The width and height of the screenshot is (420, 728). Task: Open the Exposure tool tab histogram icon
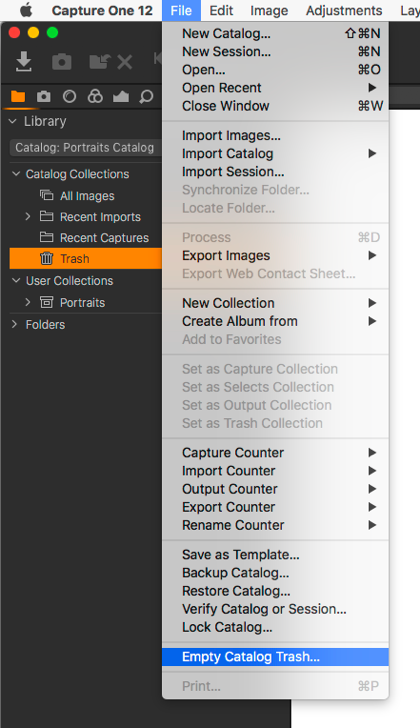(x=121, y=96)
